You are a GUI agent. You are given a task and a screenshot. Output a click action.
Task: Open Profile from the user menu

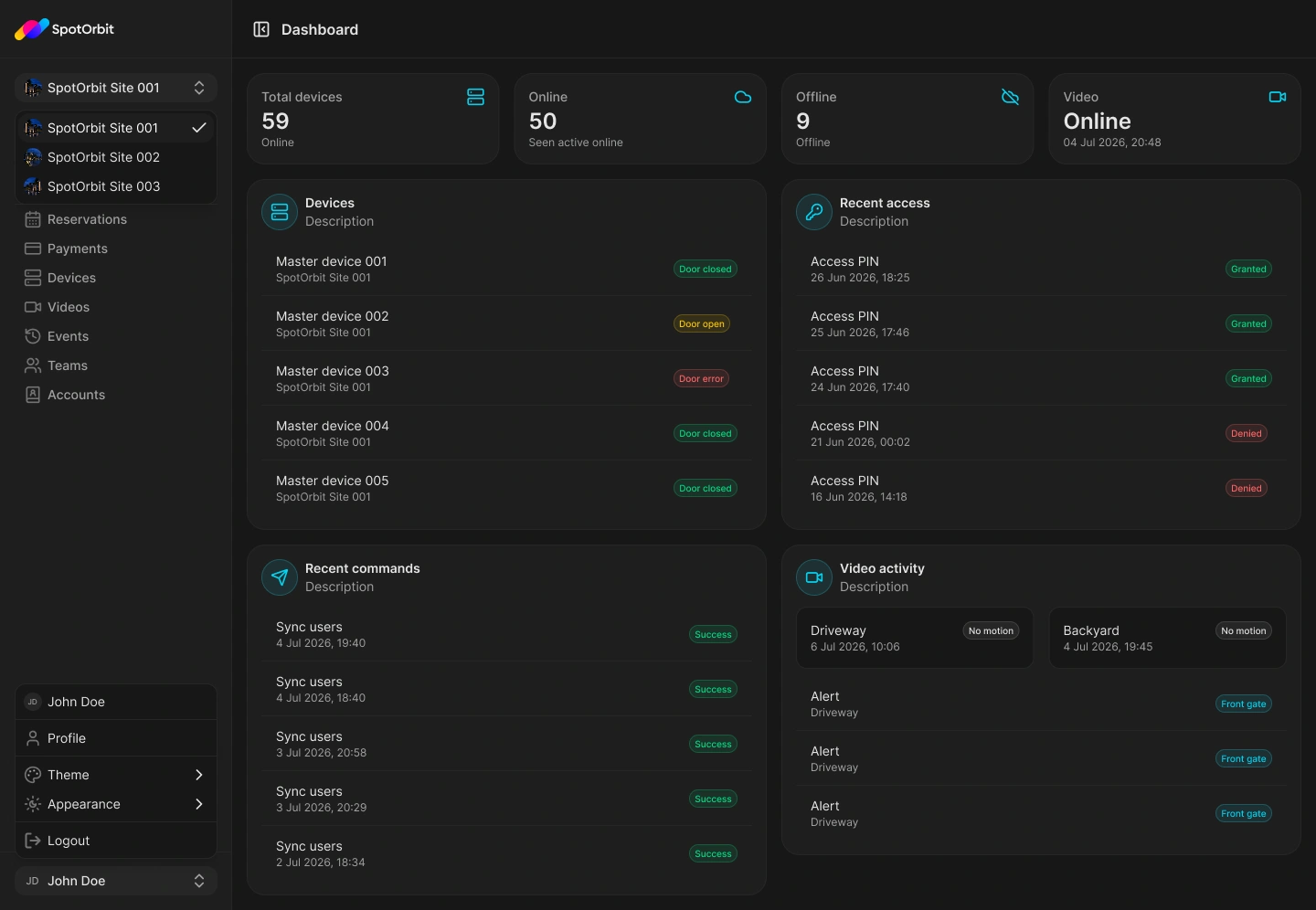(116, 738)
